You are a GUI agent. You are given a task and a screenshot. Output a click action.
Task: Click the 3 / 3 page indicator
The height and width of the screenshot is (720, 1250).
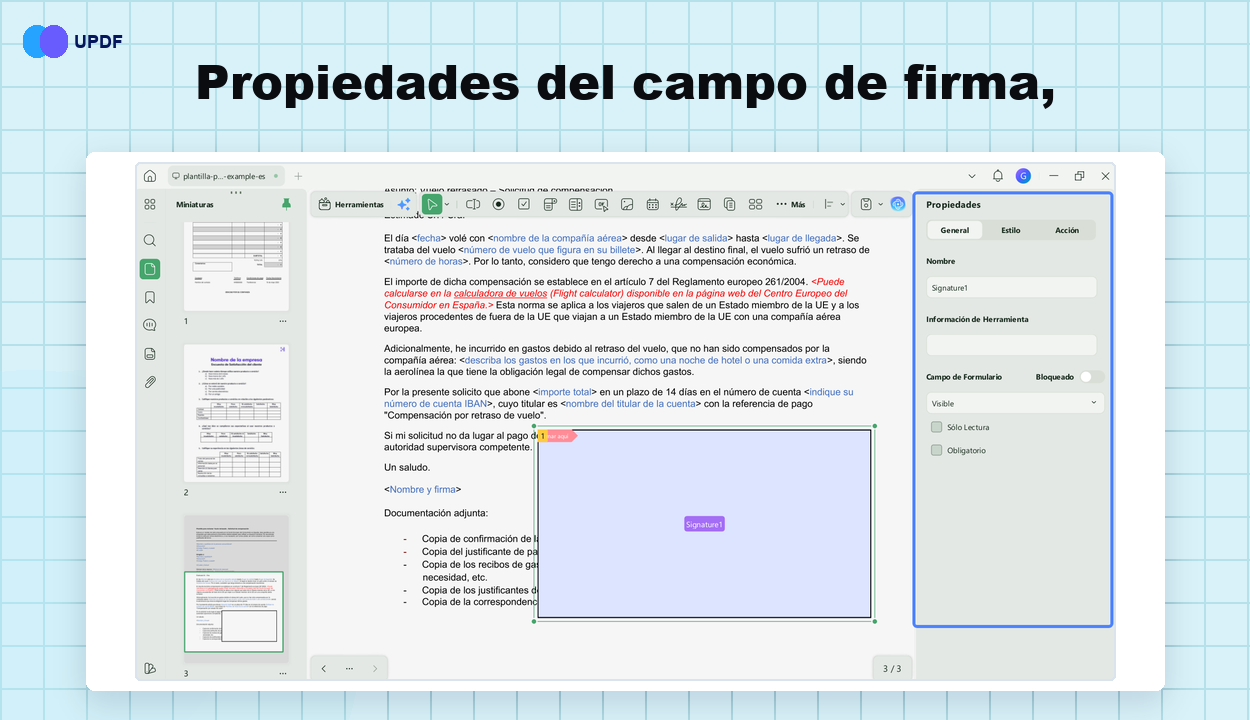tap(891, 668)
